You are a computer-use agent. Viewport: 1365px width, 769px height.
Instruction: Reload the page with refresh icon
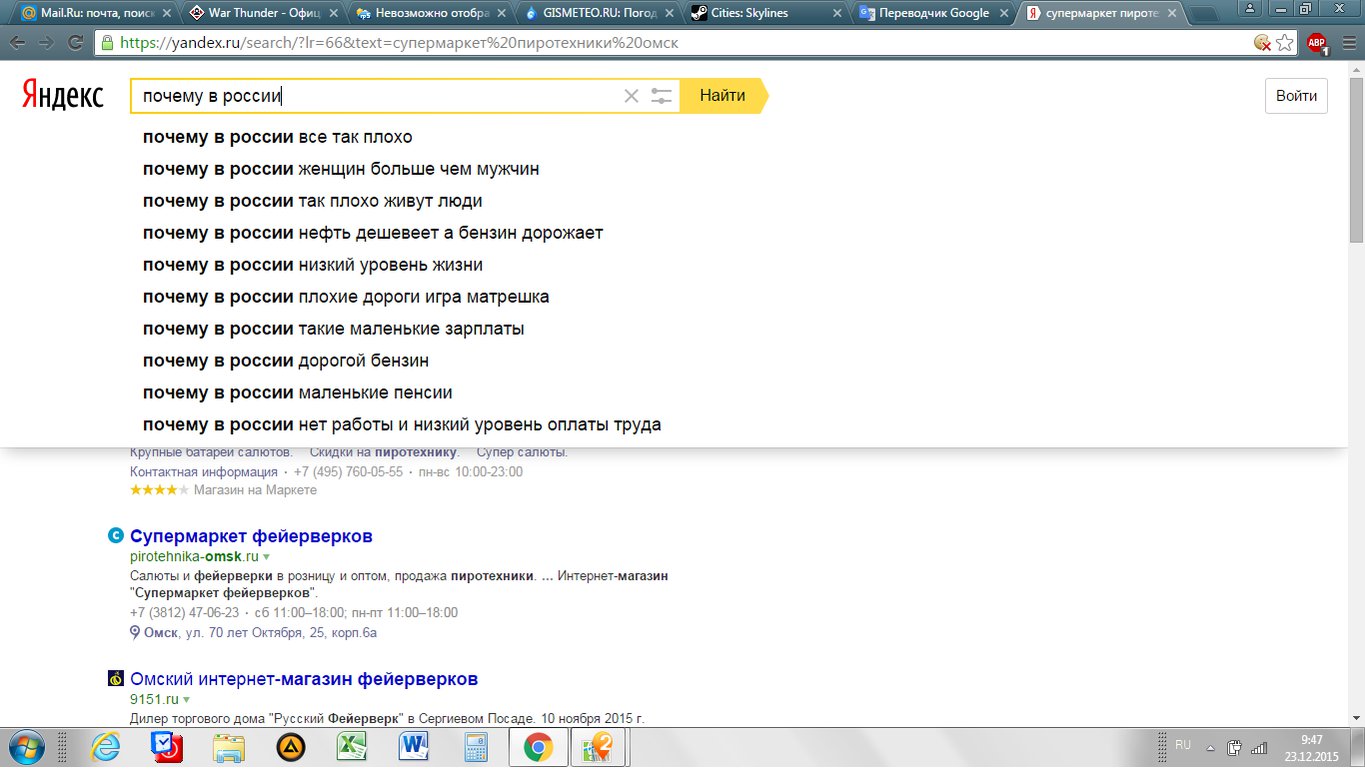(x=75, y=43)
